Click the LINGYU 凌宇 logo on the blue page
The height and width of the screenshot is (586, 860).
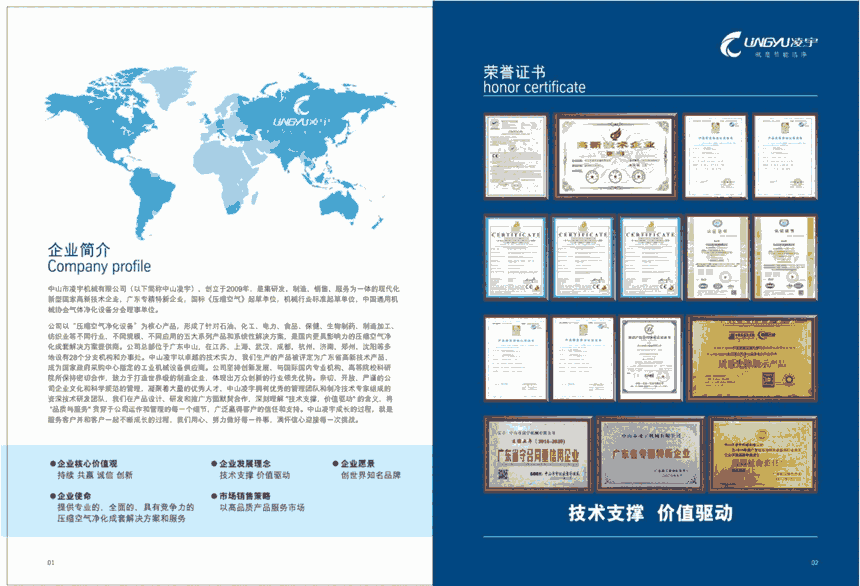click(769, 44)
